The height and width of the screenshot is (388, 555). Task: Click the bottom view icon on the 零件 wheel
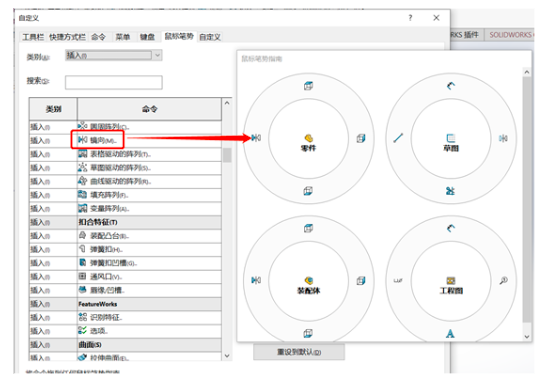click(308, 191)
